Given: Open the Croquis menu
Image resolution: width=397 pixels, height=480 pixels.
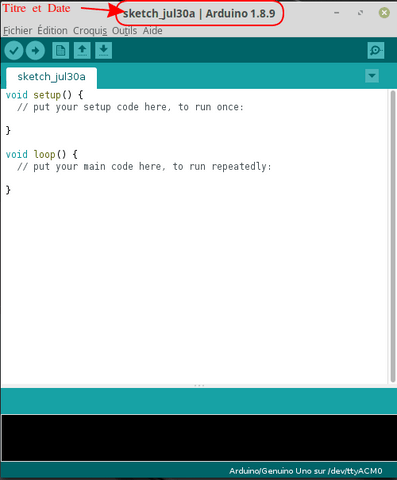Looking at the screenshot, I should click(90, 31).
